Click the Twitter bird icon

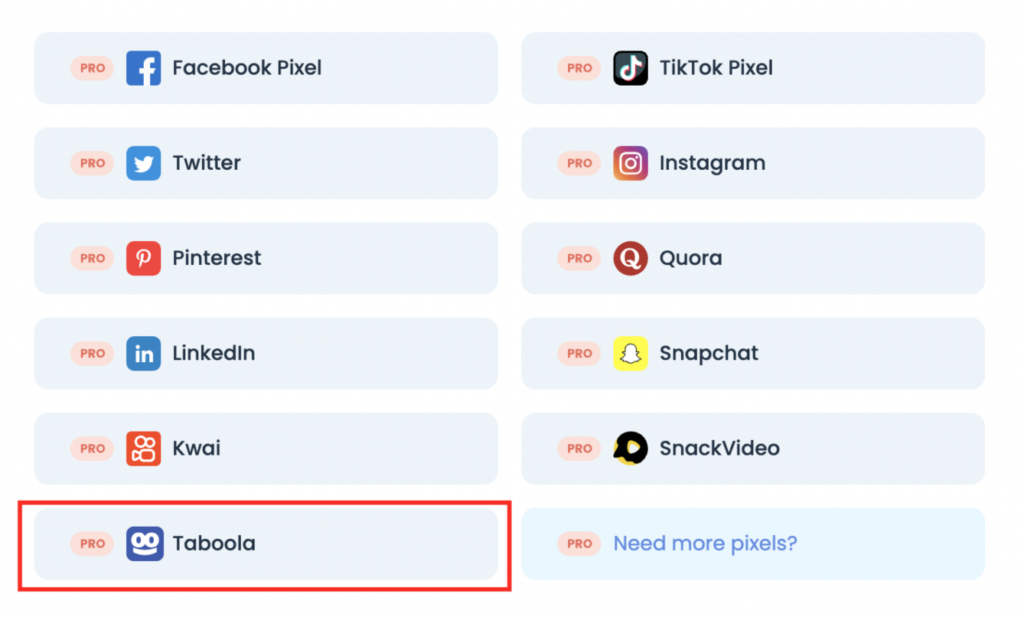[x=143, y=163]
